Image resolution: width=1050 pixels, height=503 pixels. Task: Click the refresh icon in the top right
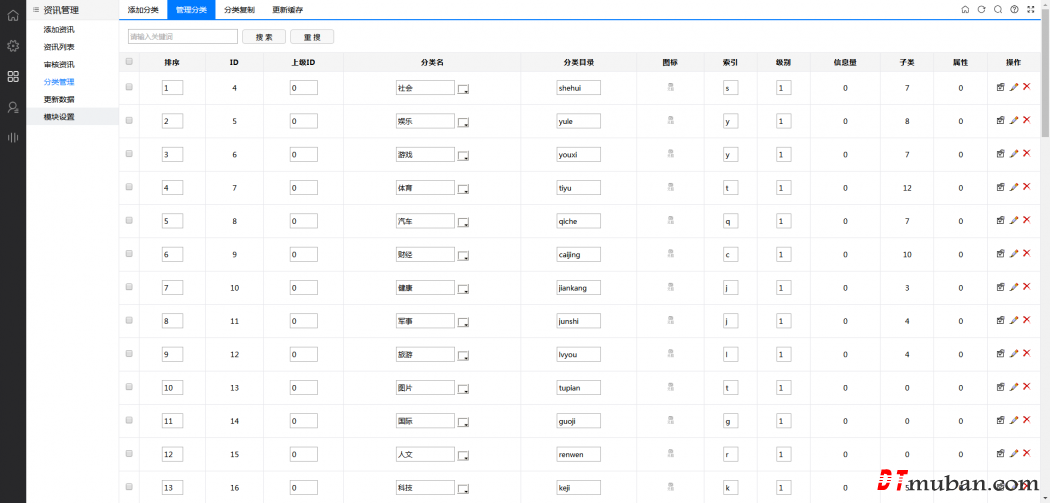(x=981, y=9)
